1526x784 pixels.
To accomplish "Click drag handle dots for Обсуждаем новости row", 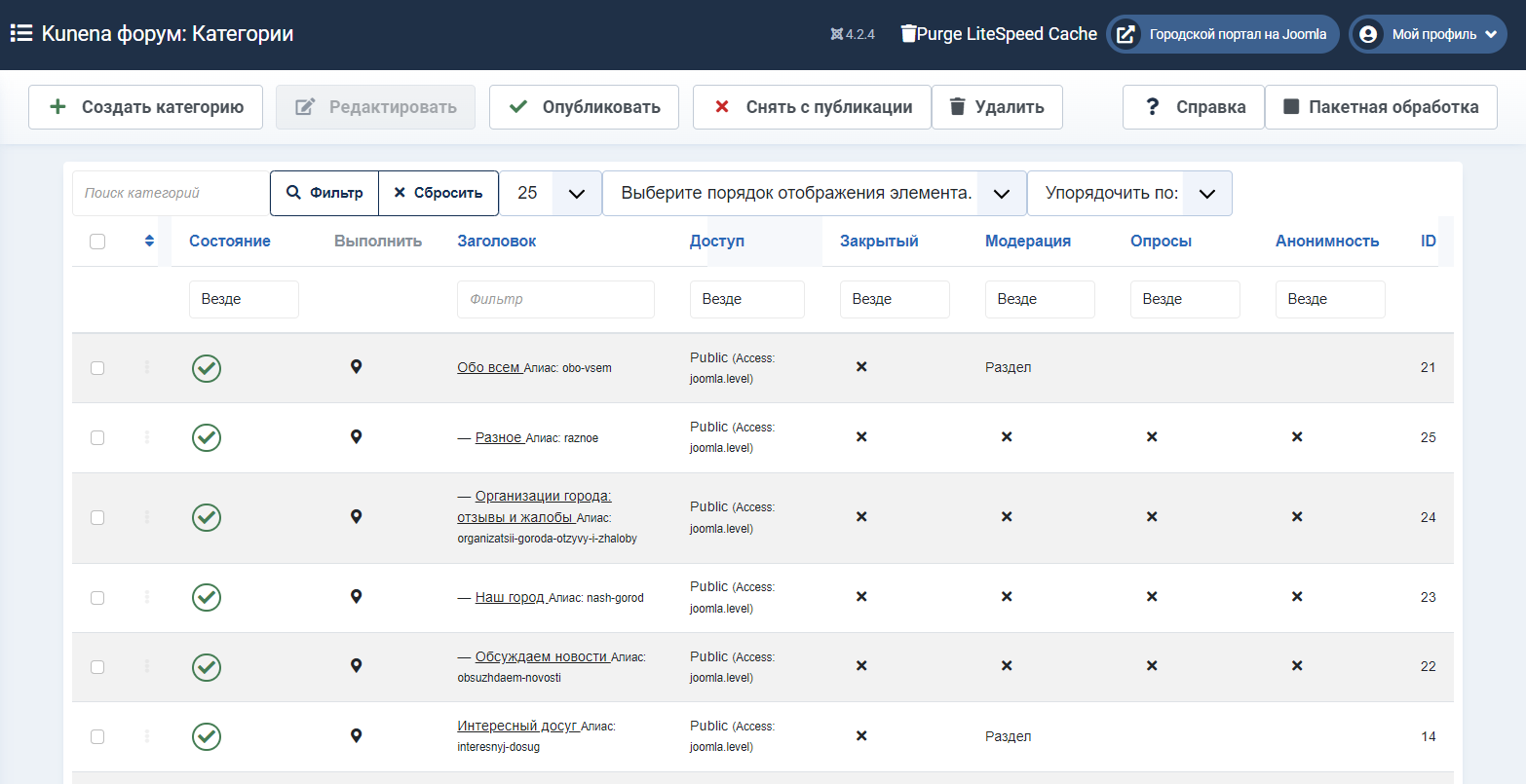I will [147, 666].
